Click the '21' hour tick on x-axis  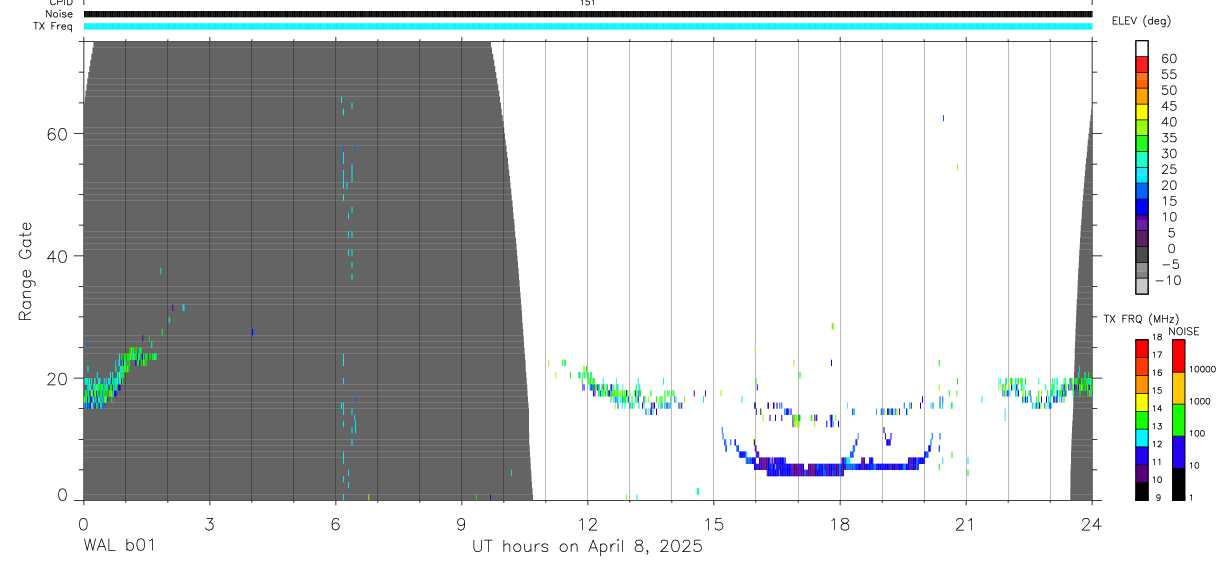[965, 524]
